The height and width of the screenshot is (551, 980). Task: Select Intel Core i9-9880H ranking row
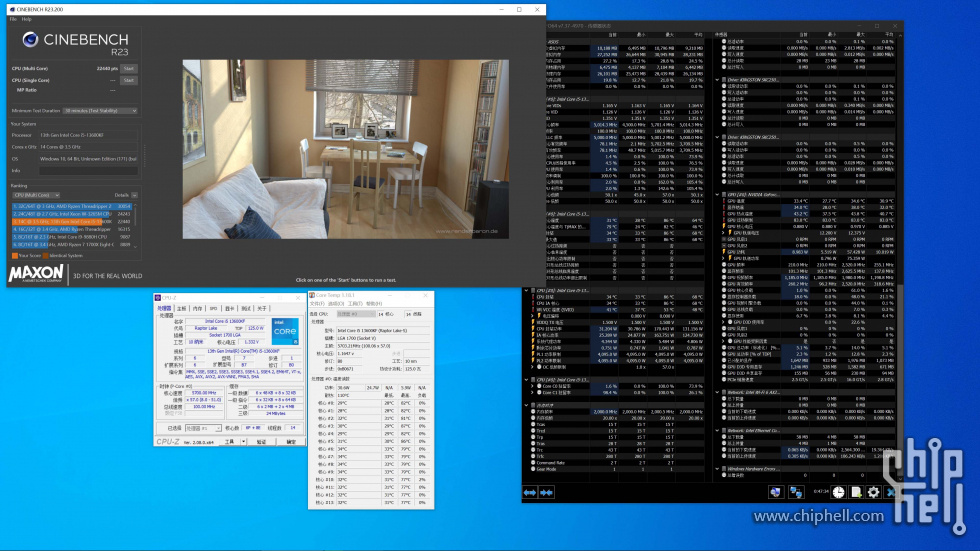(x=71, y=237)
